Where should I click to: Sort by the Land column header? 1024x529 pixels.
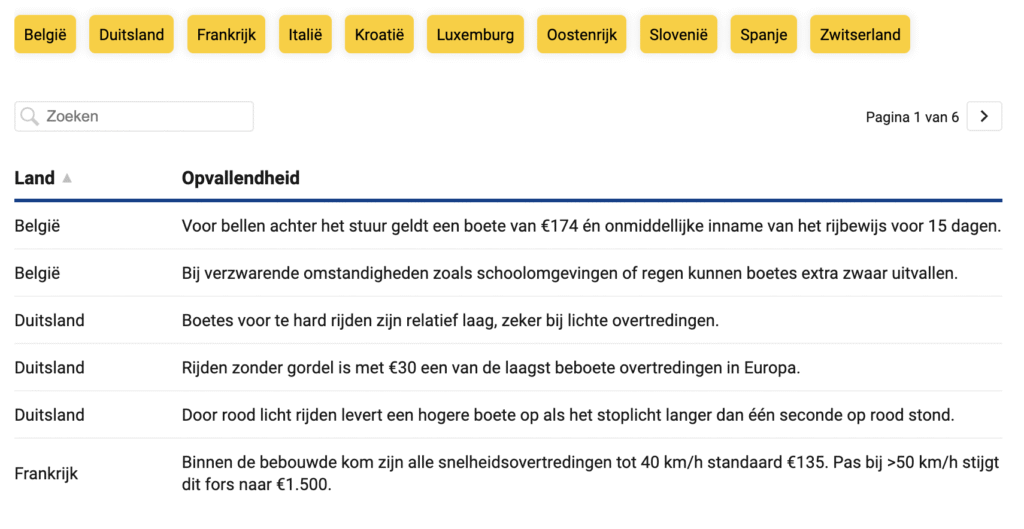tap(35, 178)
